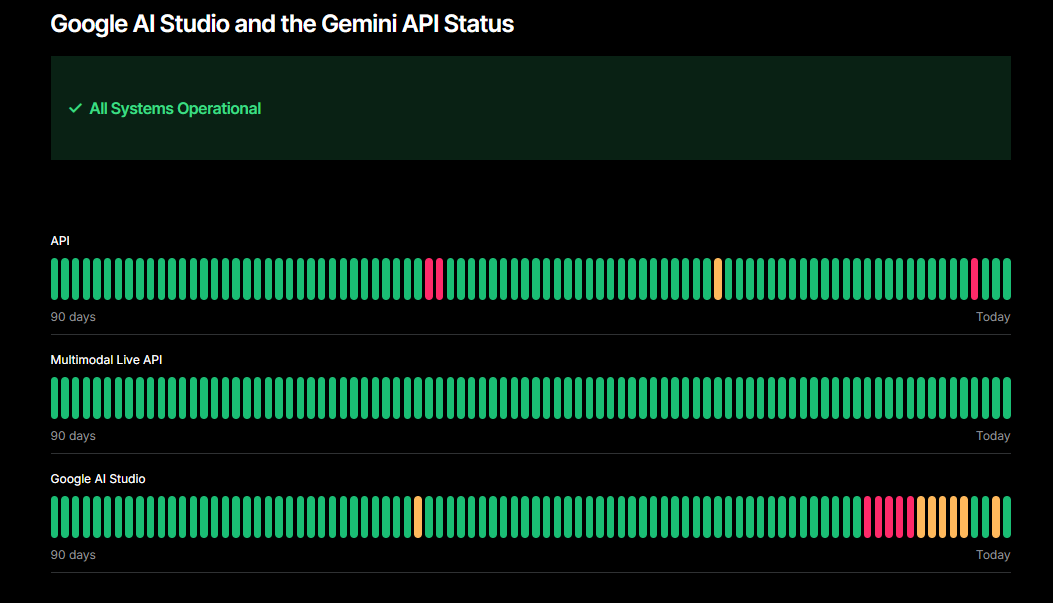The width and height of the screenshot is (1053, 603).
Task: Click the orange bar in API row
Action: [718, 279]
